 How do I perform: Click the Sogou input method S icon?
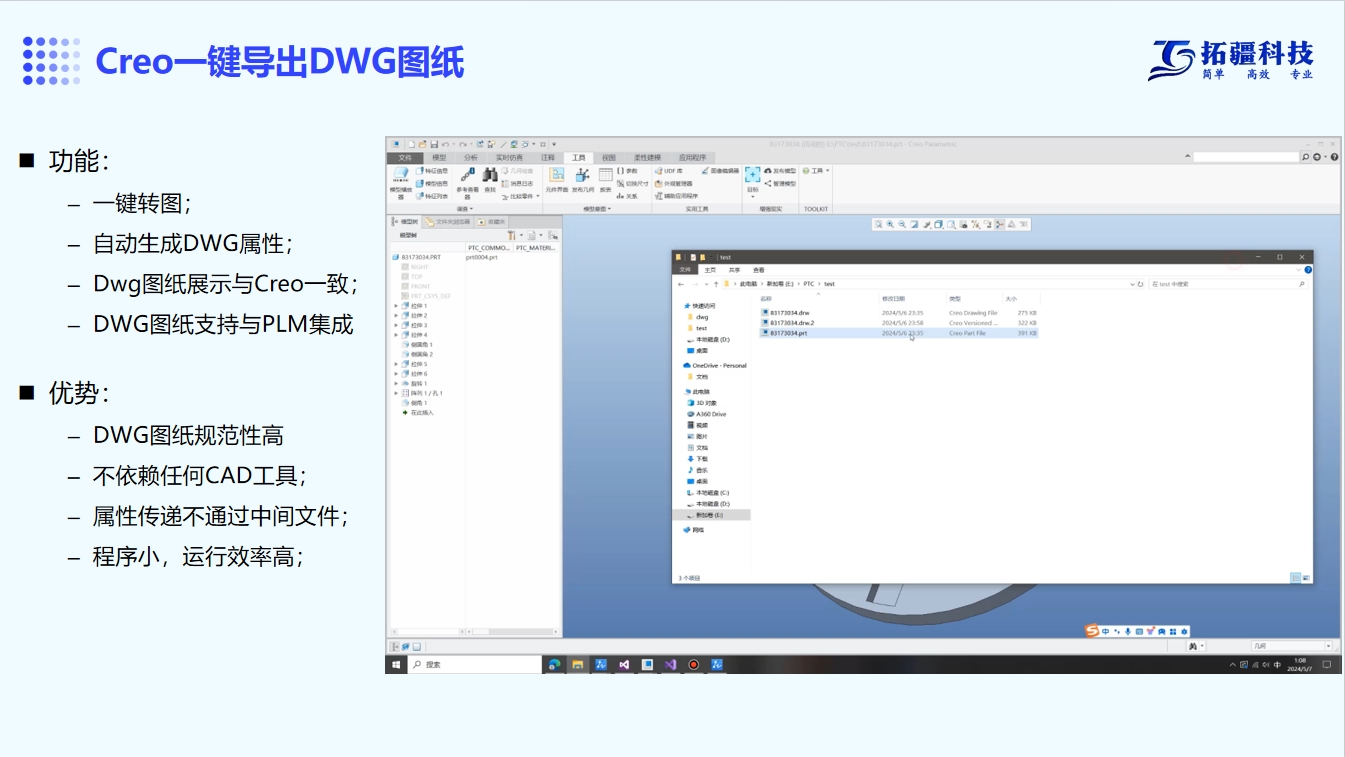(x=1092, y=631)
